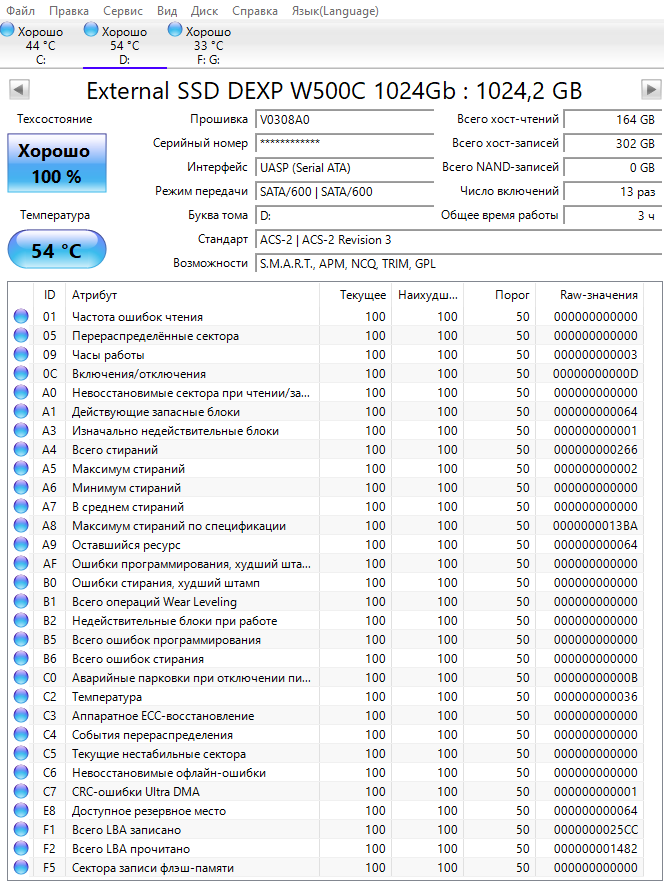Click the Прошивка field V0308A0

pyautogui.click(x=344, y=120)
